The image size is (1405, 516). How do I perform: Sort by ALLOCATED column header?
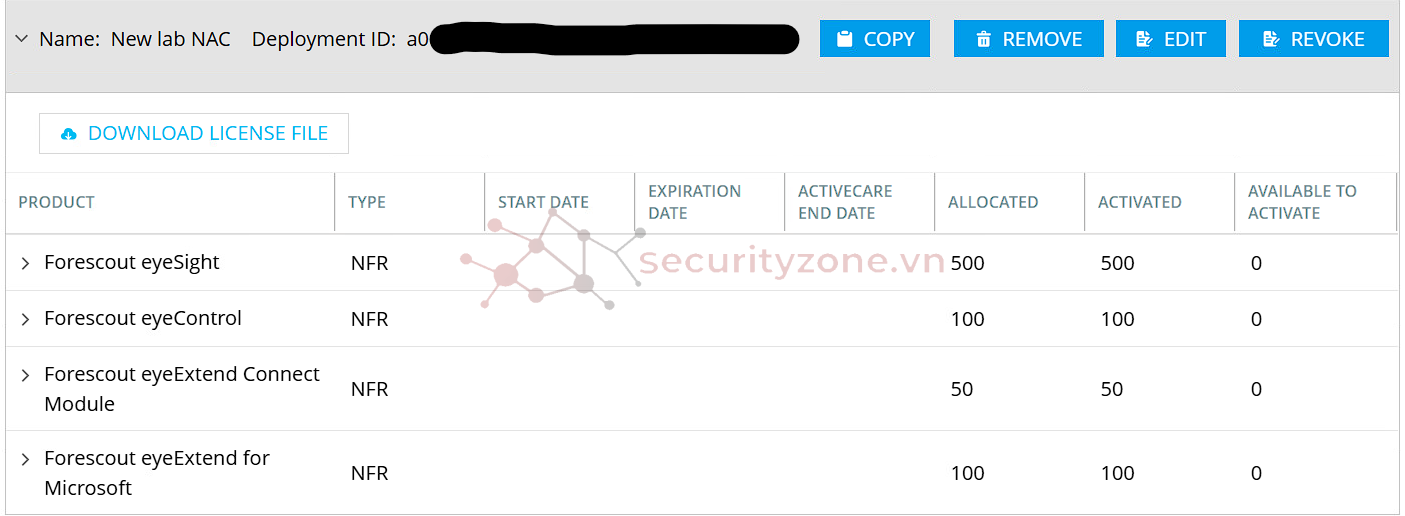993,202
